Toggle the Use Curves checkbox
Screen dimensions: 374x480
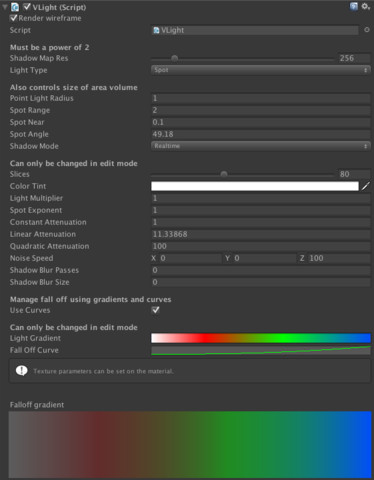click(155, 310)
